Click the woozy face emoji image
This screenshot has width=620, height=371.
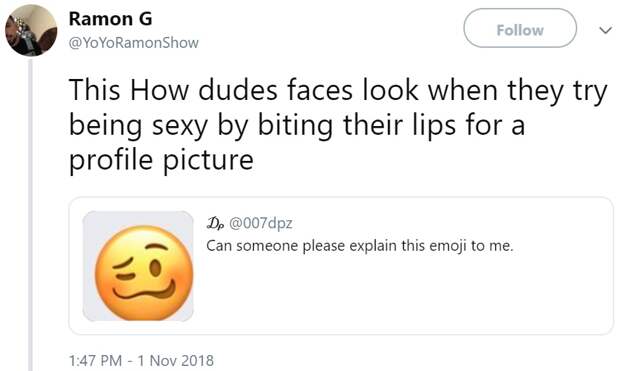[x=144, y=273]
